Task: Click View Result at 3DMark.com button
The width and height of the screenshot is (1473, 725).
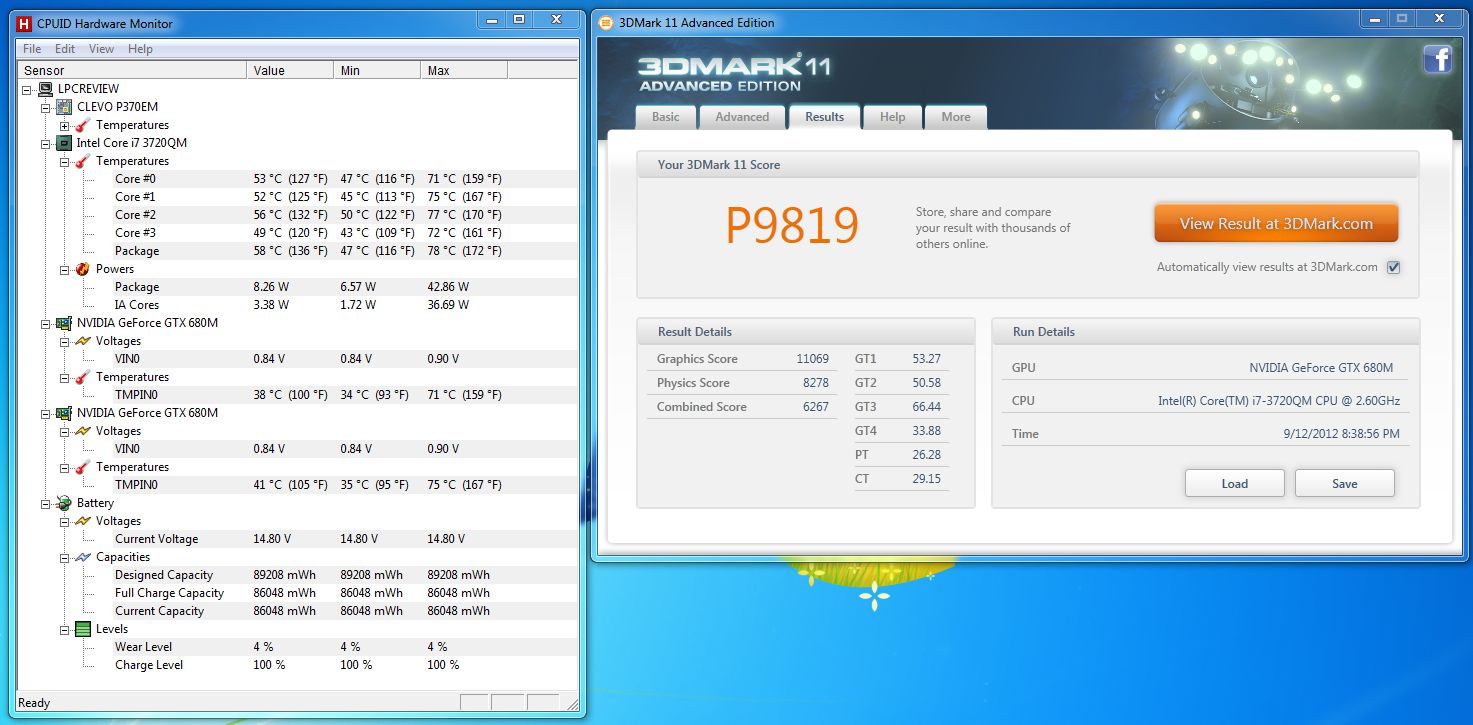Action: click(1276, 224)
